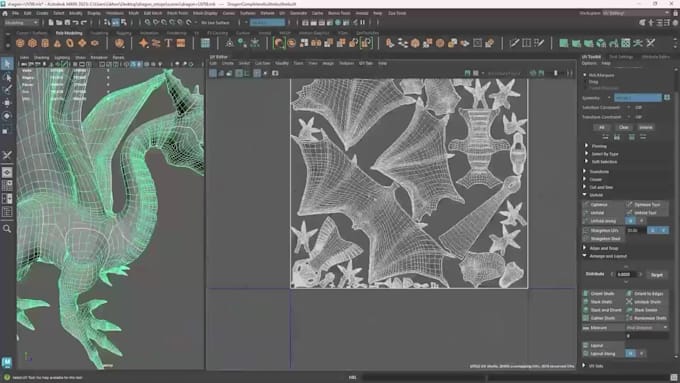Toggle the V button beside Layout Along

[641, 354]
